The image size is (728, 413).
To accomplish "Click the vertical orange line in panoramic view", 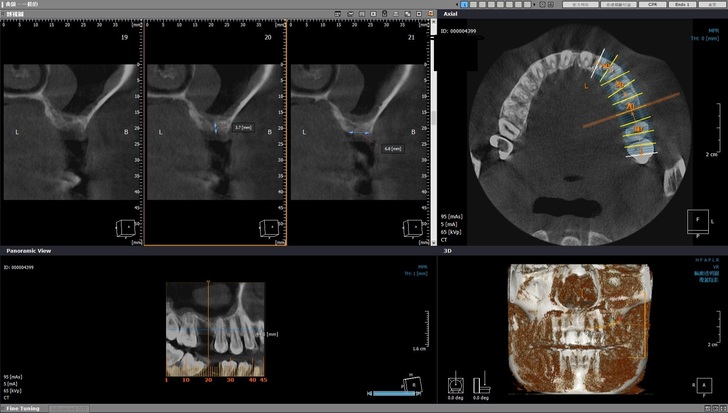I will (x=208, y=328).
